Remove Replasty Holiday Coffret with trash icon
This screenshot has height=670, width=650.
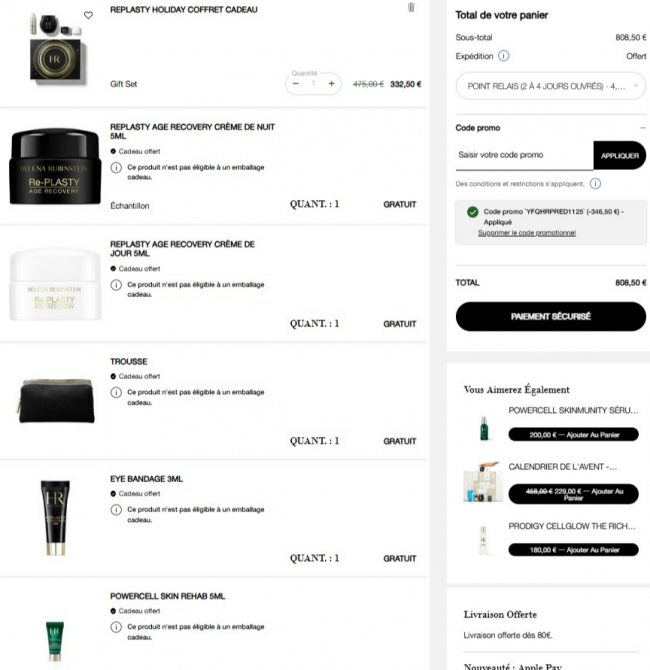[x=411, y=7]
